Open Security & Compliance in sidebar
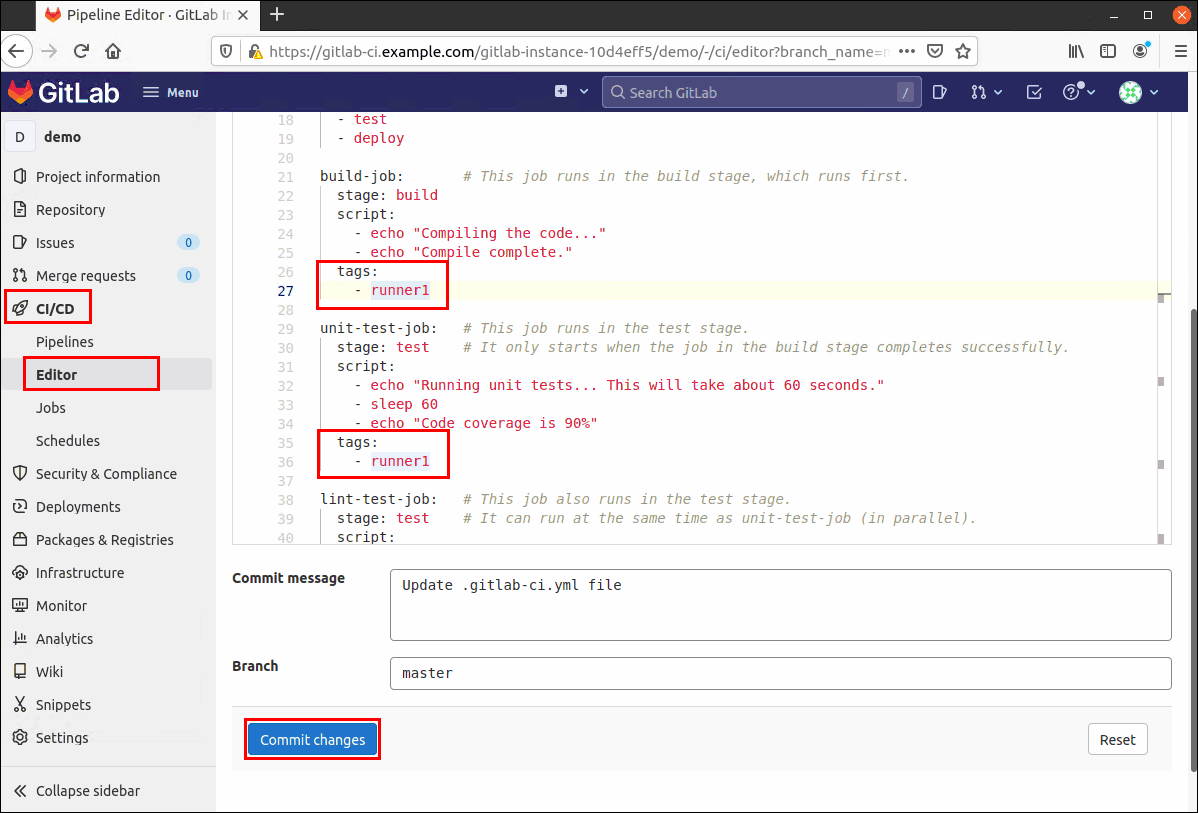Viewport: 1198px width, 813px height. pos(107,474)
